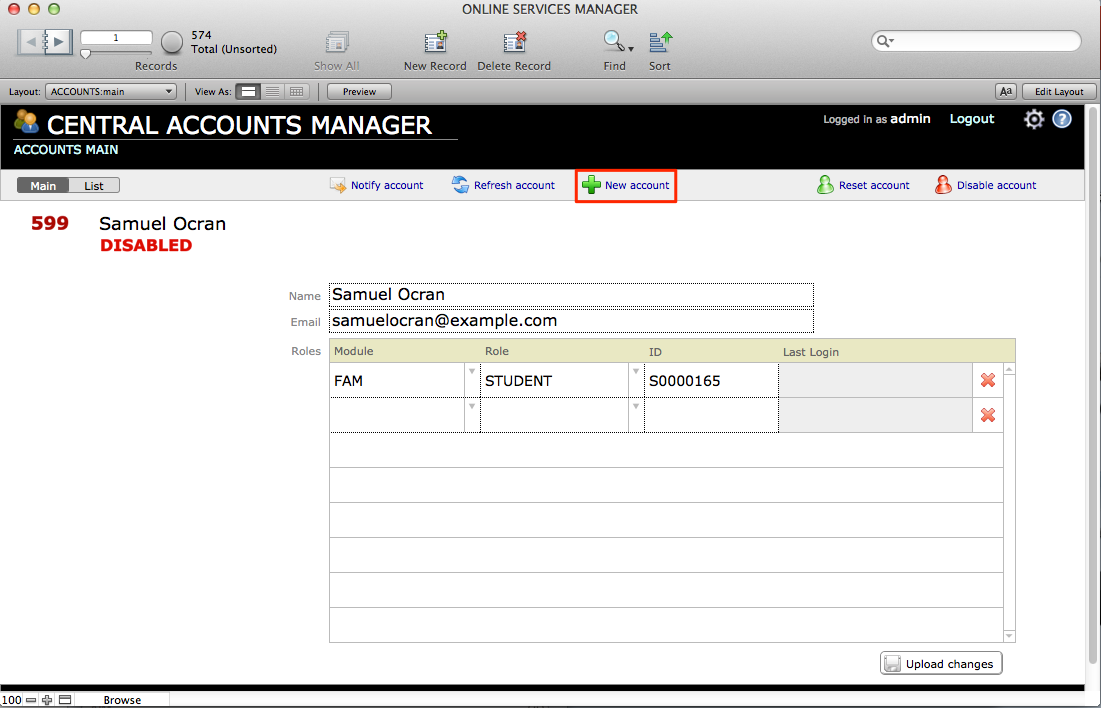The height and width of the screenshot is (708, 1101).
Task: Open the Layout ACCOUNTS:main dropdown
Action: [x=111, y=91]
